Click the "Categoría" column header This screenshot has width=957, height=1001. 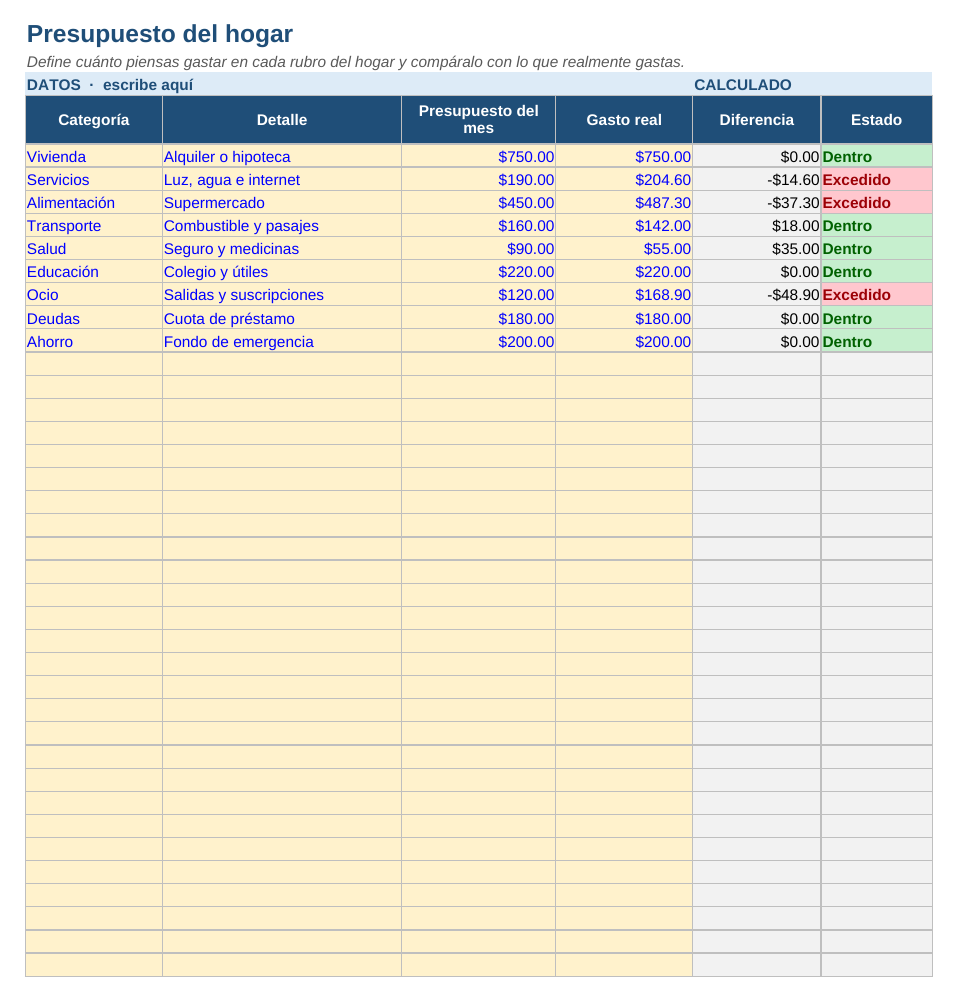coord(94,120)
